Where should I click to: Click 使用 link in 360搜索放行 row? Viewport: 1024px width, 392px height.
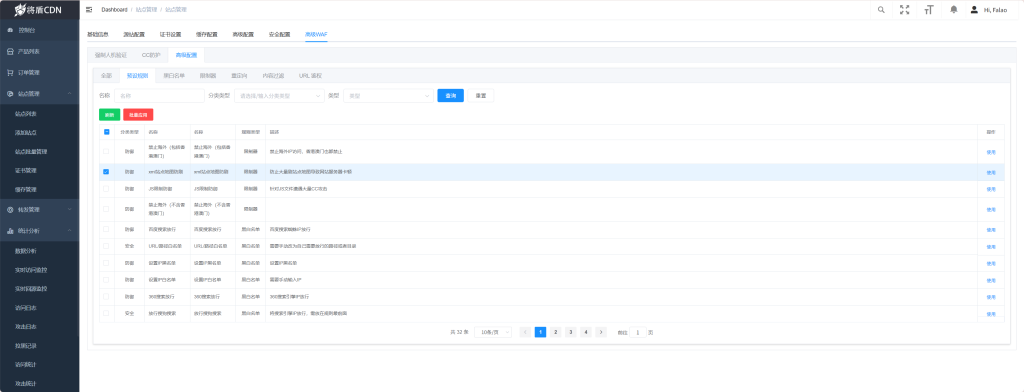click(991, 297)
